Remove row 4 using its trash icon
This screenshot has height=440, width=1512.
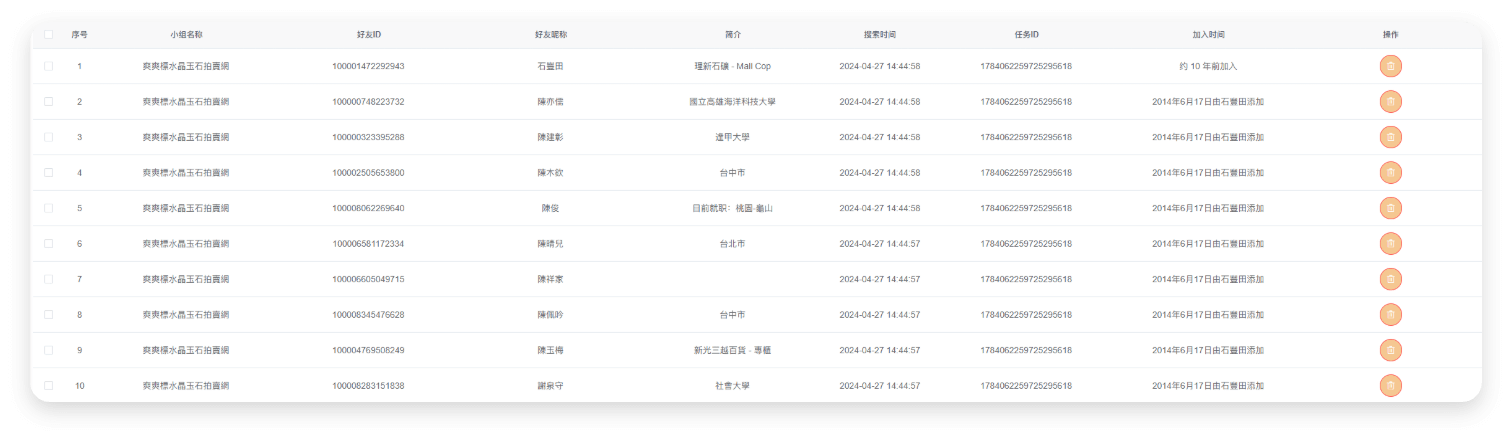pos(1390,173)
